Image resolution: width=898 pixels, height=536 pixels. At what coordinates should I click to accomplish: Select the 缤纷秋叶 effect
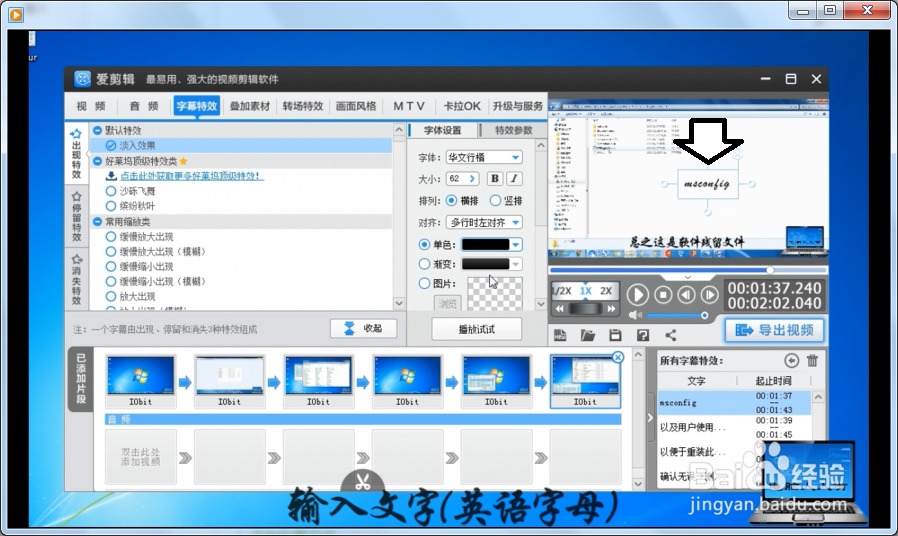[137, 206]
